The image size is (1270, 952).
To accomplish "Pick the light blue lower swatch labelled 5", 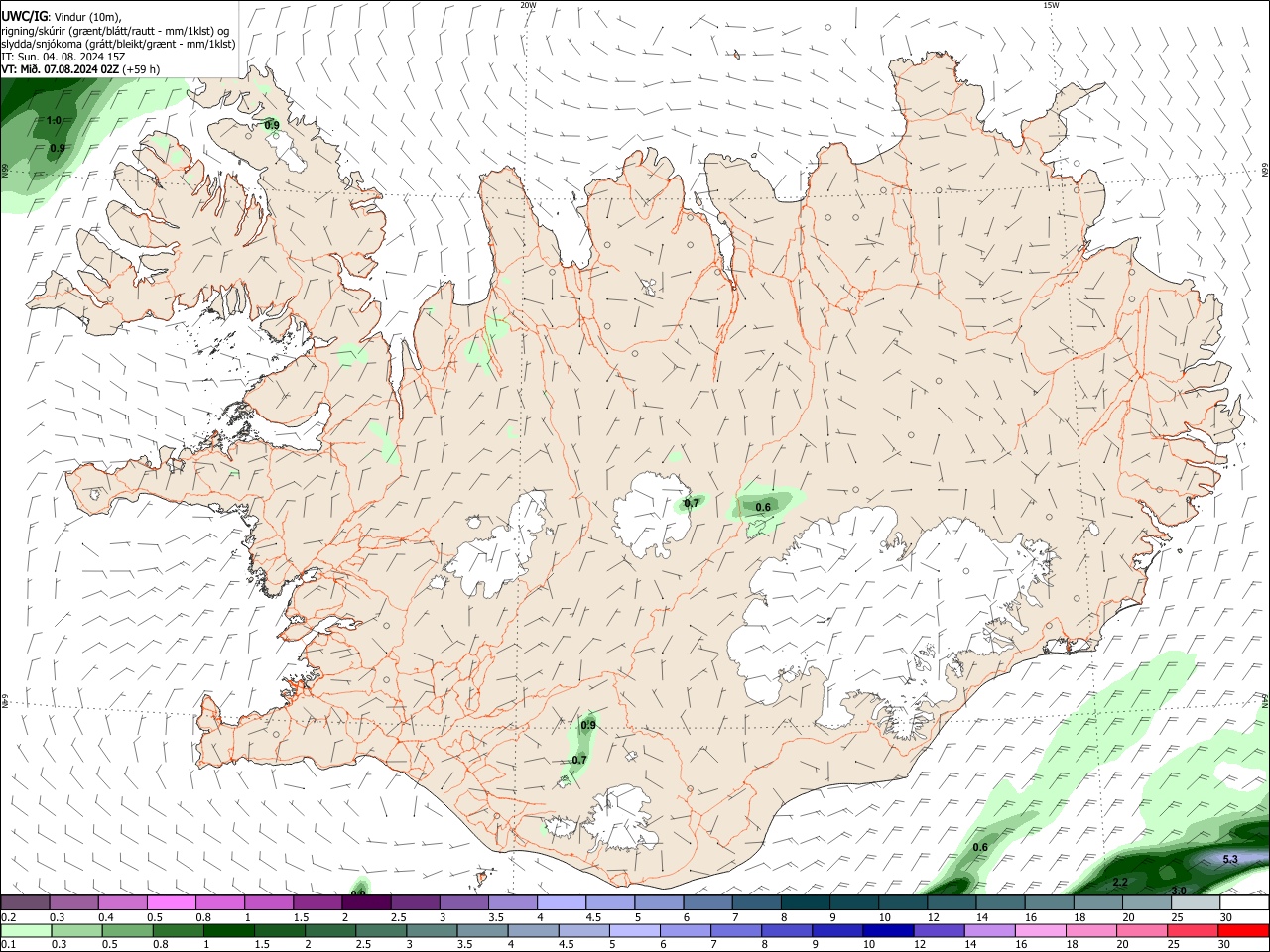I will (635, 930).
